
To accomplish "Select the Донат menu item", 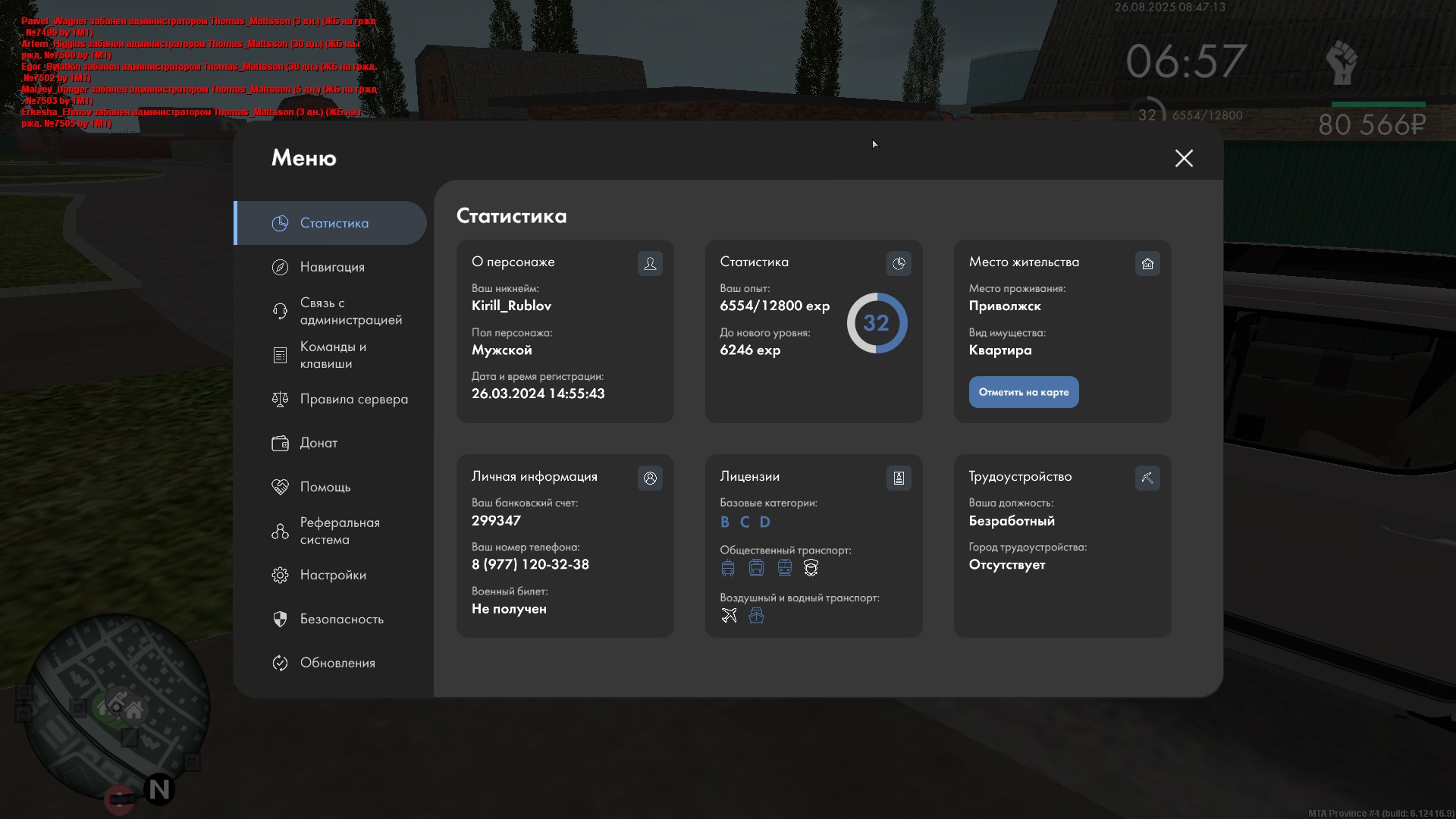I will pyautogui.click(x=318, y=443).
